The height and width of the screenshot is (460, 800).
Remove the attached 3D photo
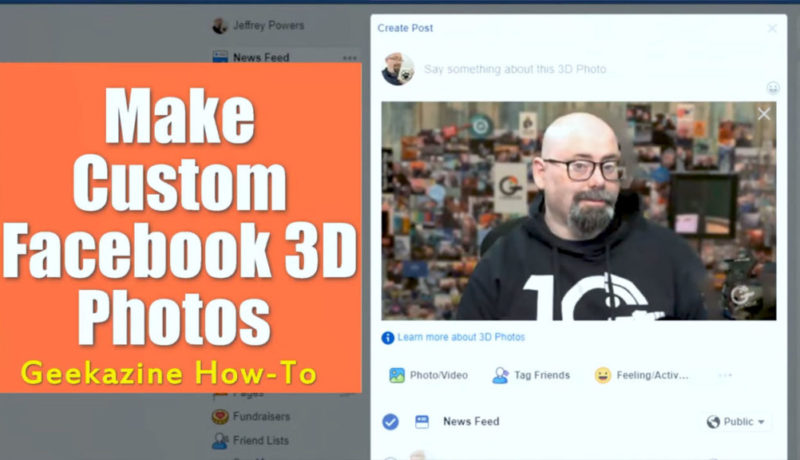click(x=764, y=114)
